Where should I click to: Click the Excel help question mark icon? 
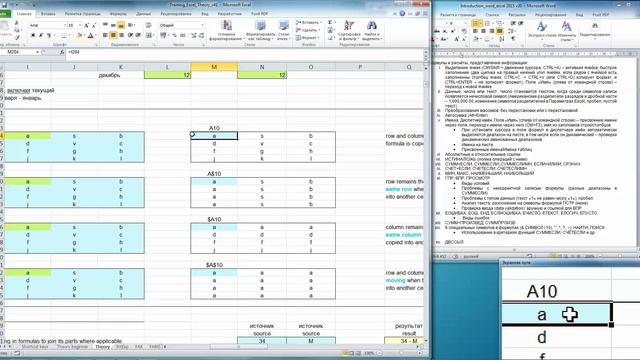point(402,13)
